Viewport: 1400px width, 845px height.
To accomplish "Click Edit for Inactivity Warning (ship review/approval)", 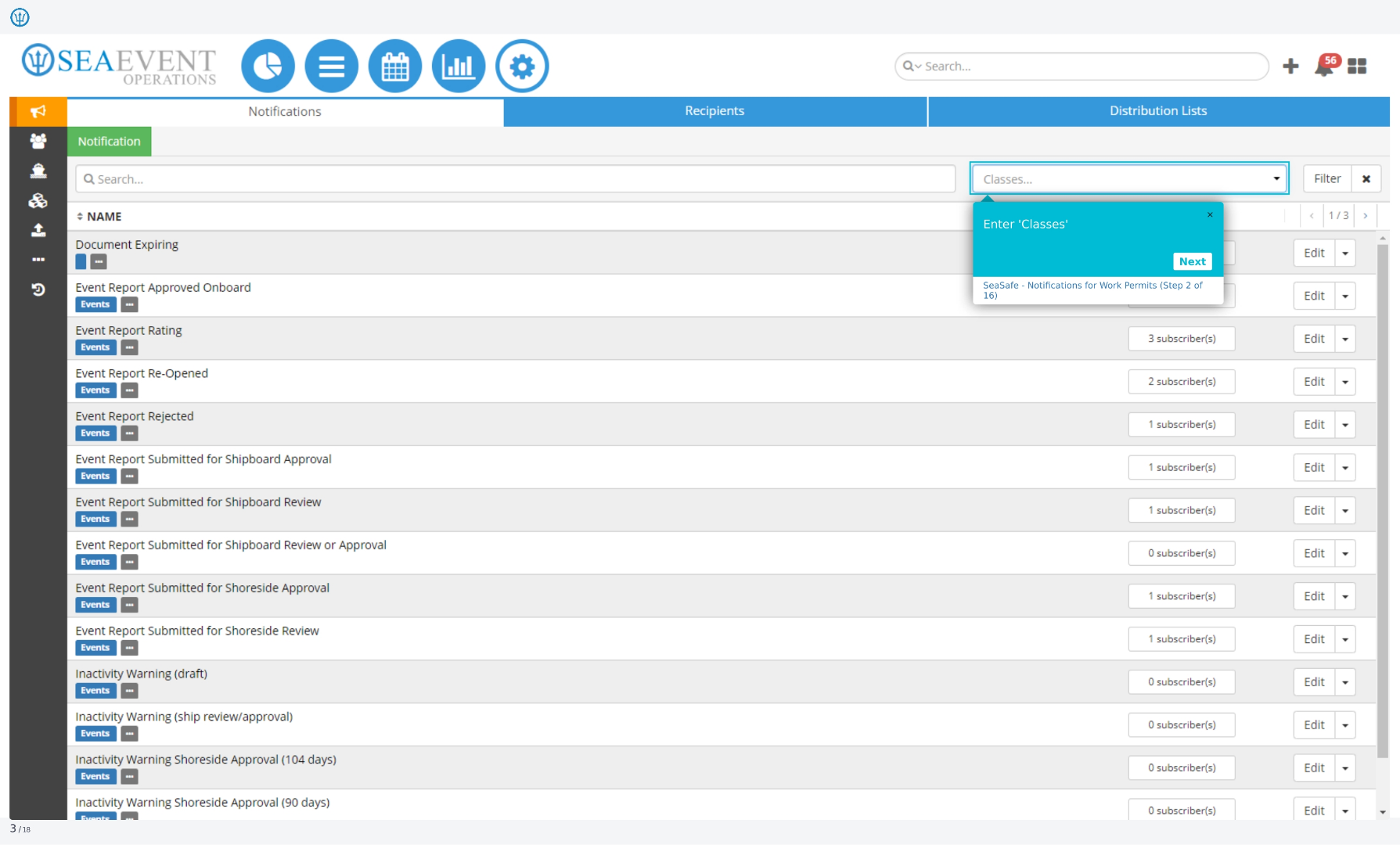I will 1314,725.
